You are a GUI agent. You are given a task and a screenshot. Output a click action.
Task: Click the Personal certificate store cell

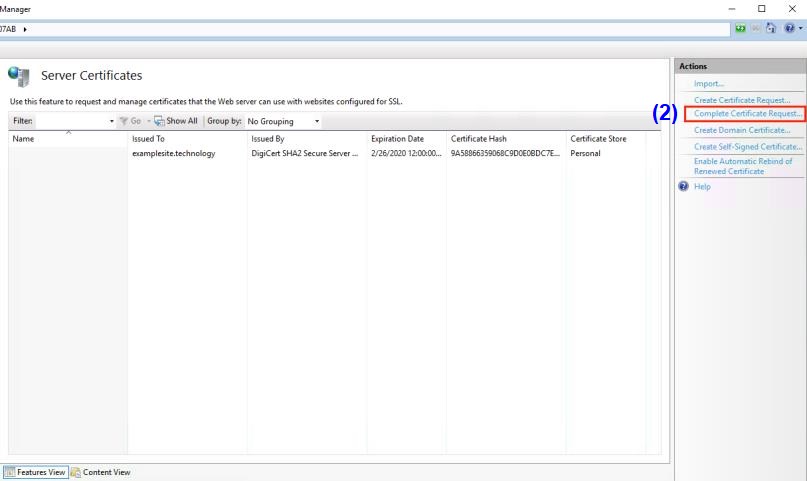[585, 153]
